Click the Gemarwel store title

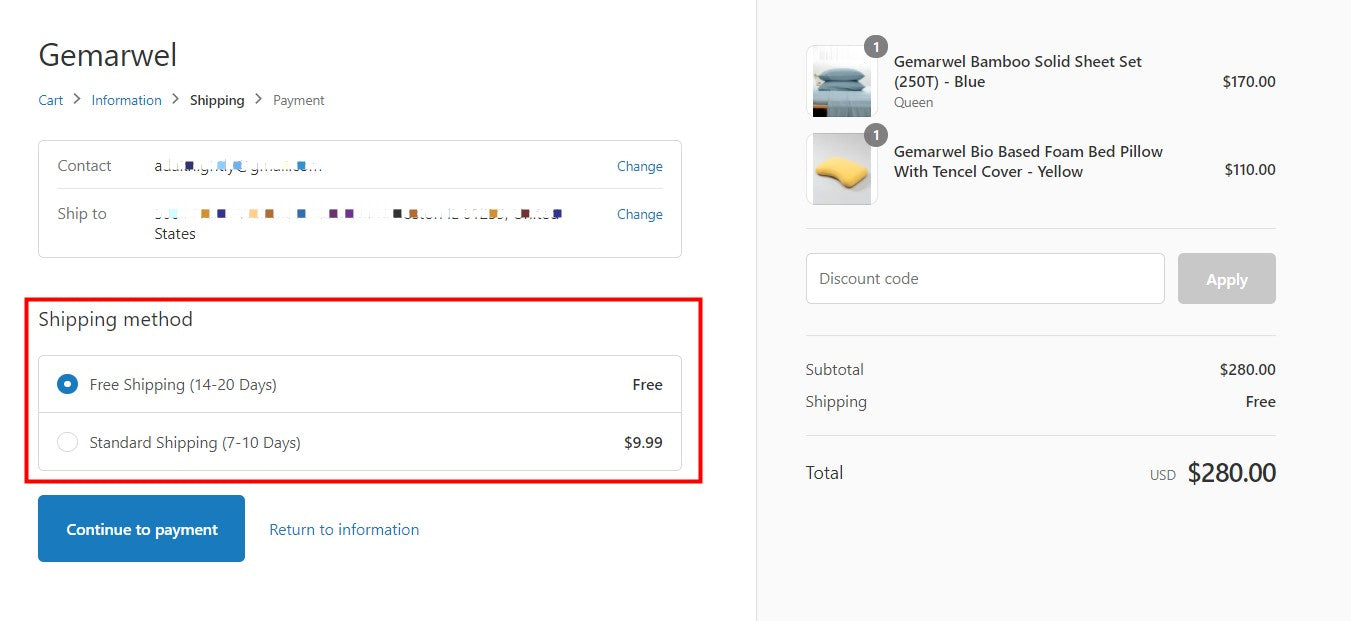[108, 55]
